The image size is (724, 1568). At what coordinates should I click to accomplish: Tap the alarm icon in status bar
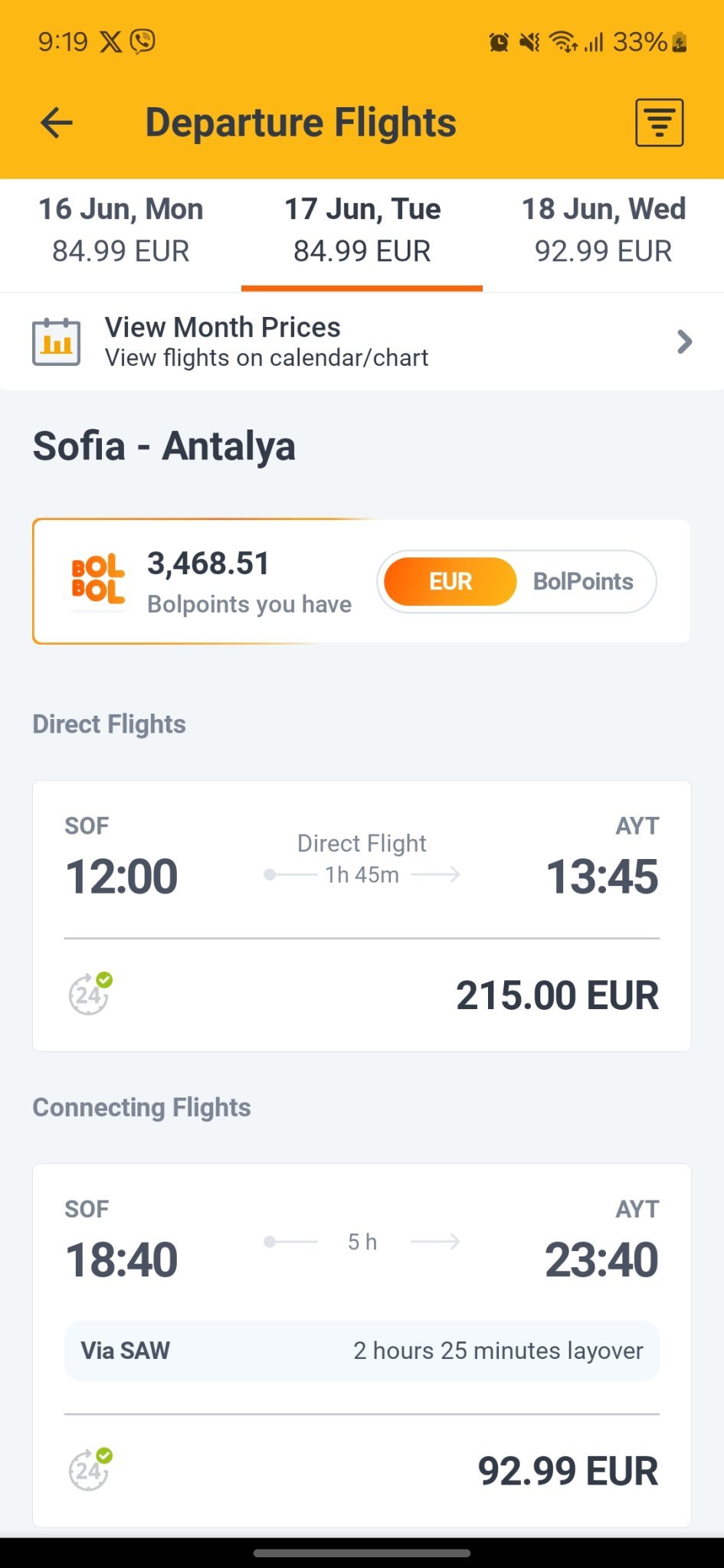pos(499,42)
